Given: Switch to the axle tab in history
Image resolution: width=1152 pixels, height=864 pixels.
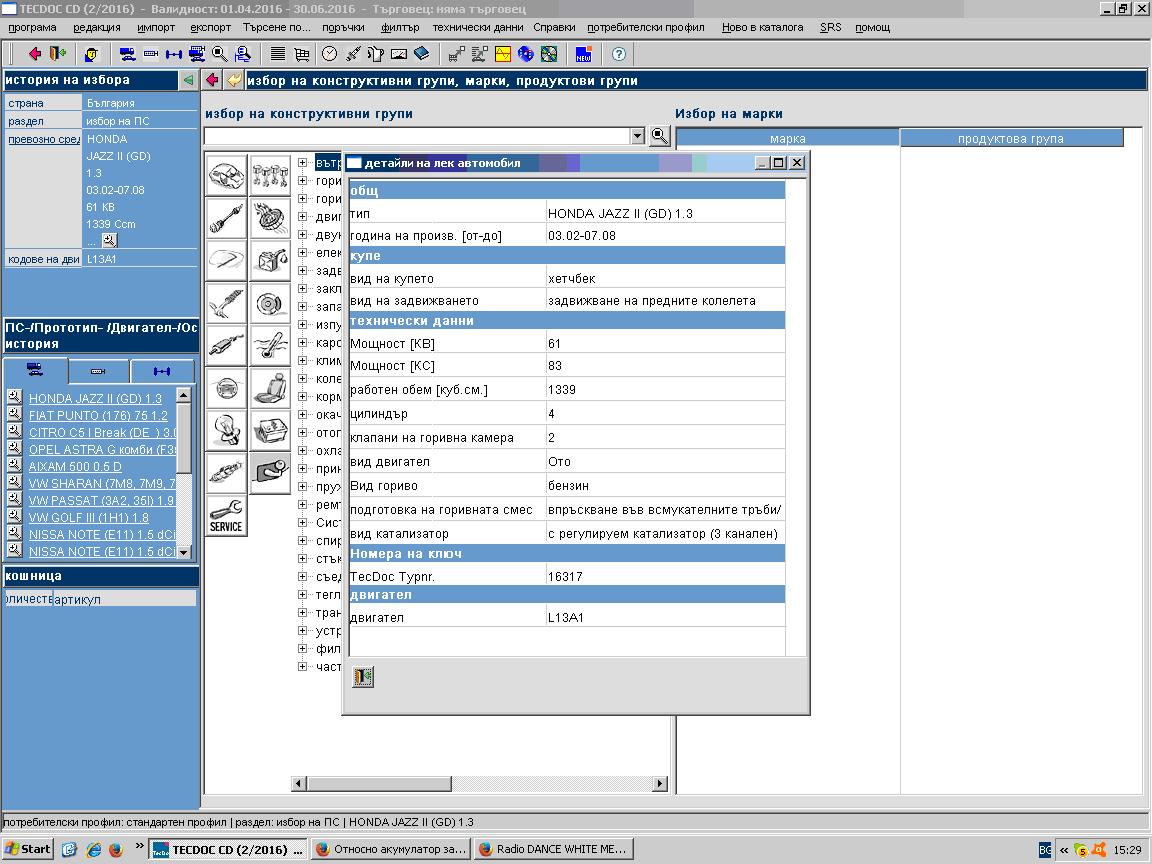Looking at the screenshot, I should pyautogui.click(x=162, y=371).
